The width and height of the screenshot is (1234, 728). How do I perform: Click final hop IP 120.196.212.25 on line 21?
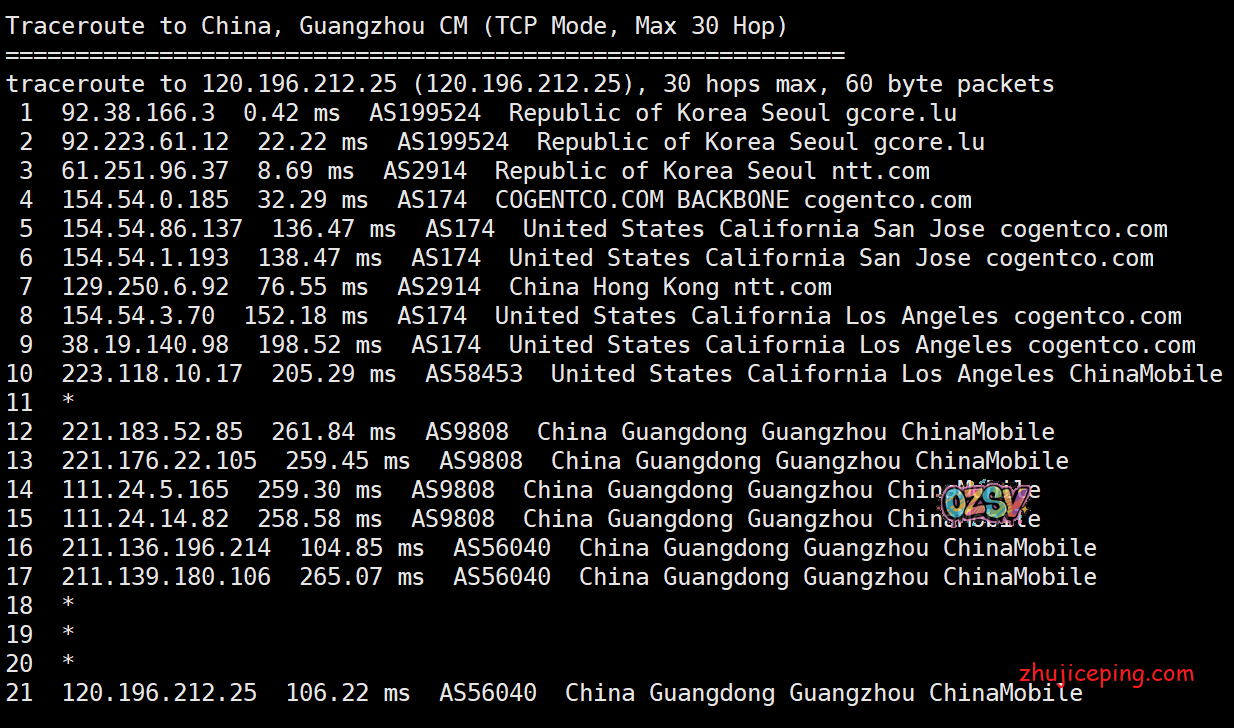click(159, 693)
